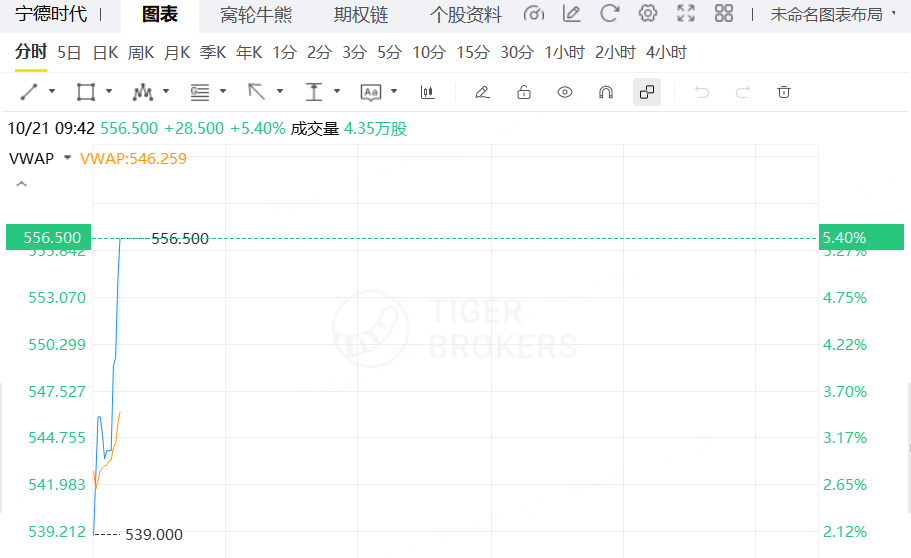Select the 30分 interval
Viewport: 911px width, 558px height.
pos(517,53)
